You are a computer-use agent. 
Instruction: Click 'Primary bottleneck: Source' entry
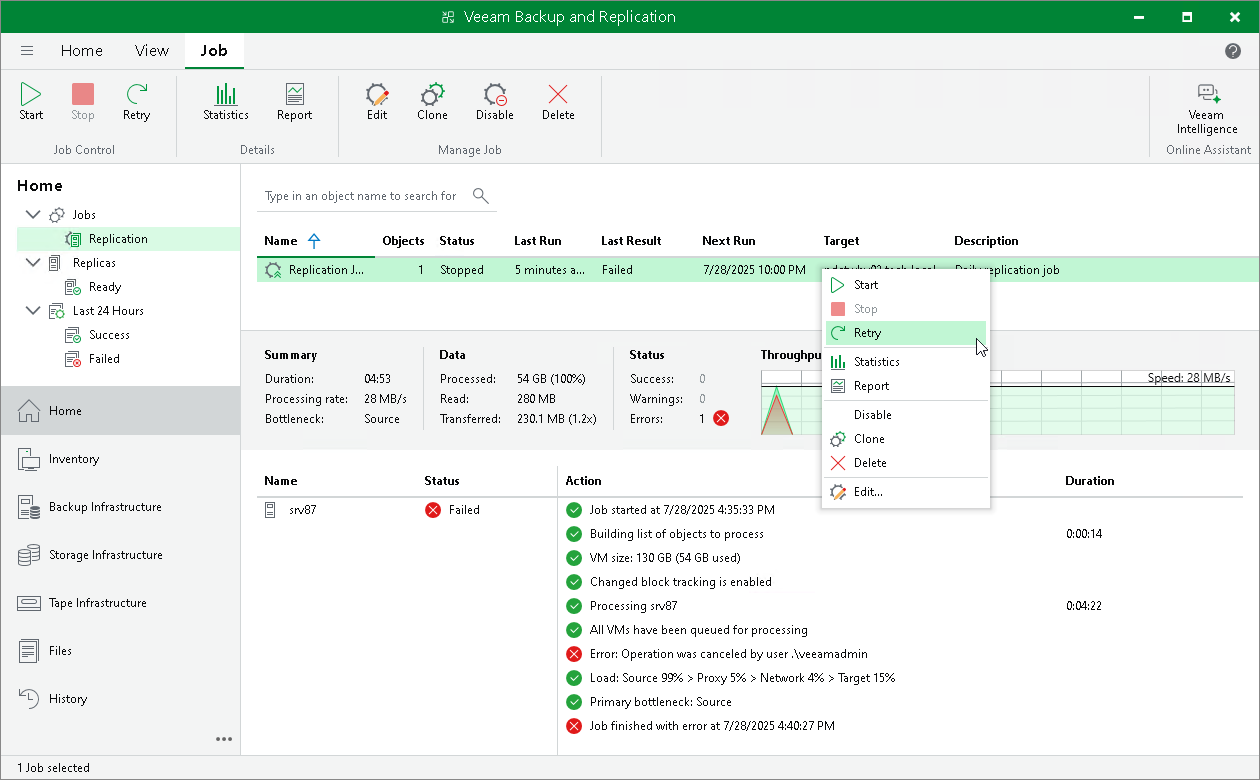click(x=660, y=702)
